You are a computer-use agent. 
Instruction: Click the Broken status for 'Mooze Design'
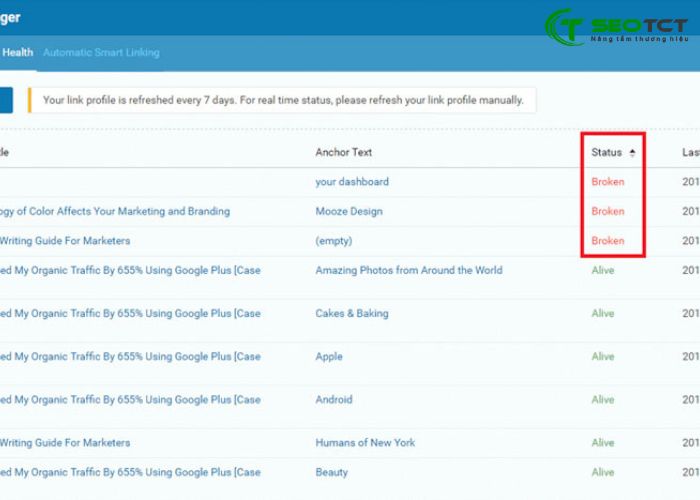[608, 211]
